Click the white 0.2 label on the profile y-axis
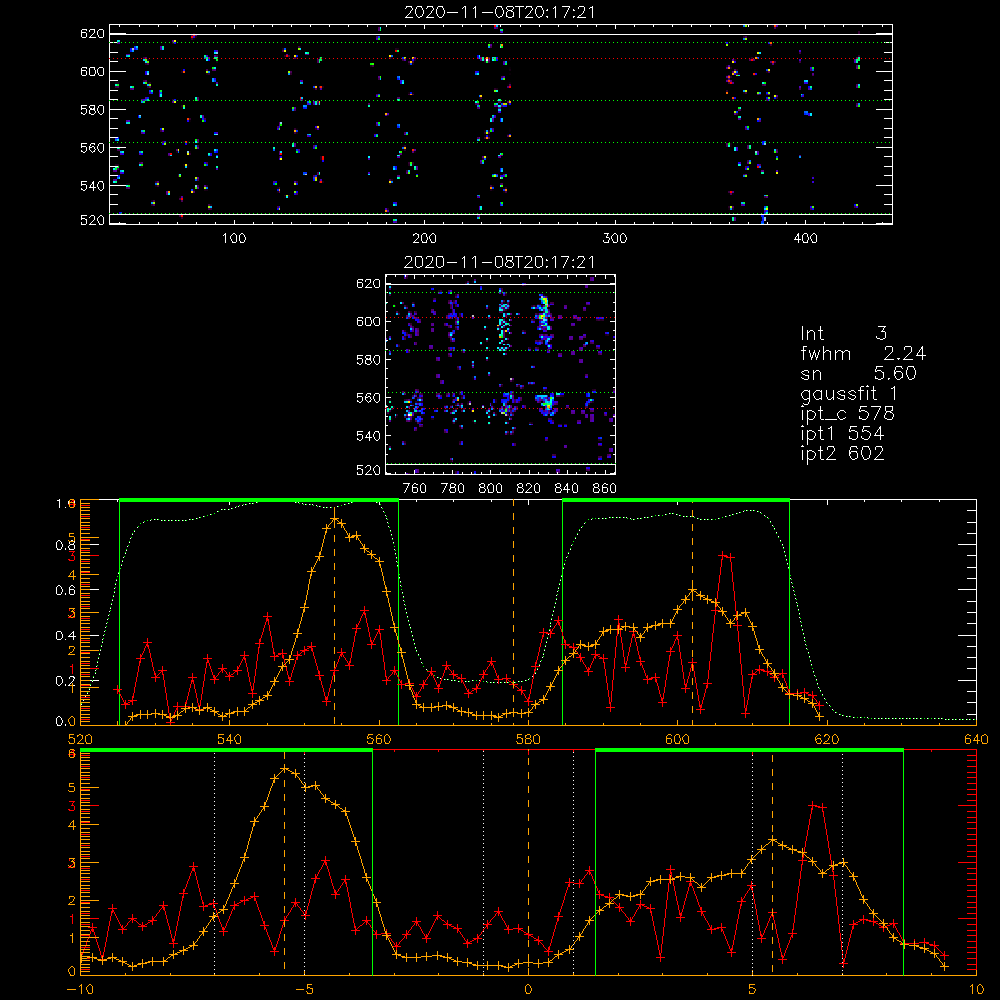1000x1000 pixels. pos(65,680)
